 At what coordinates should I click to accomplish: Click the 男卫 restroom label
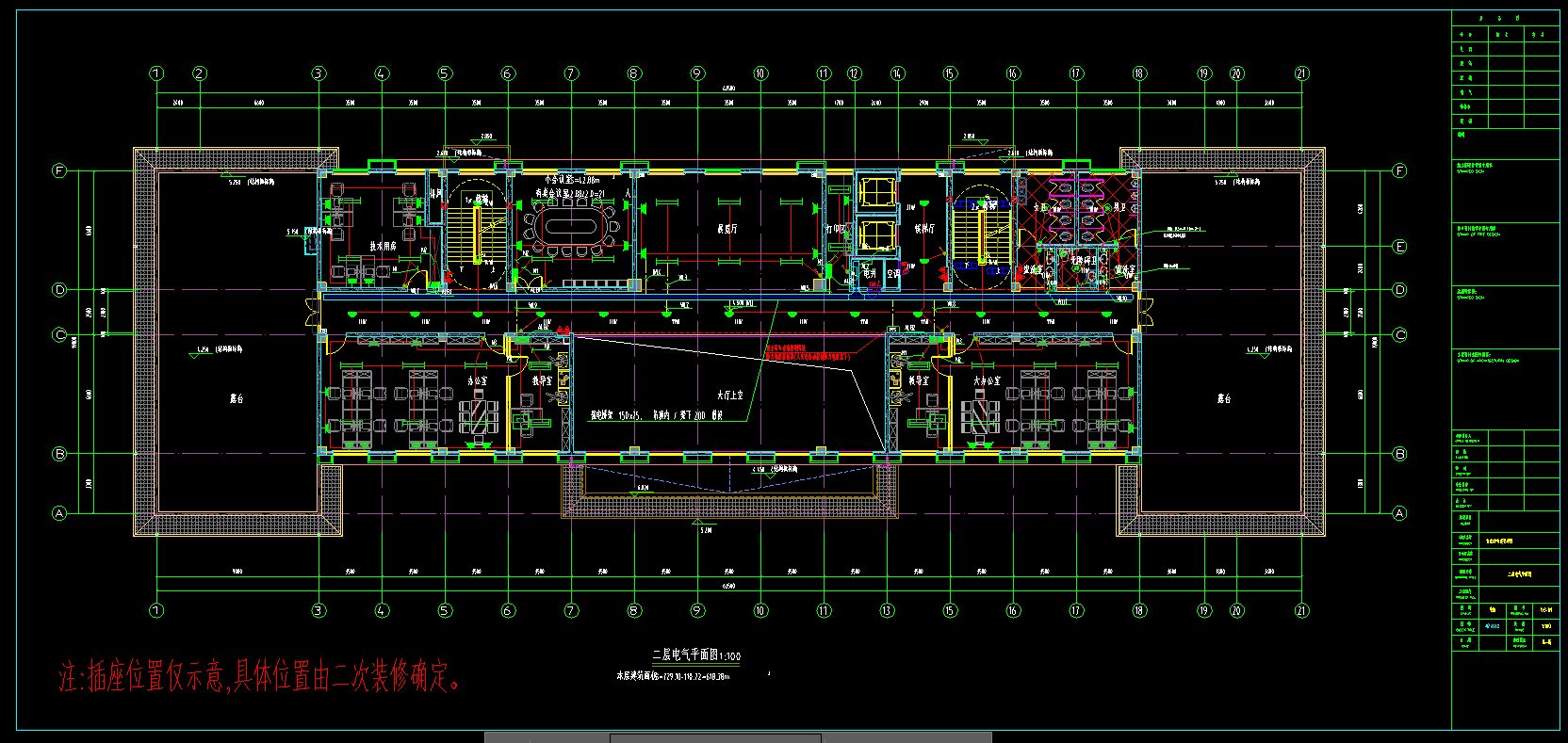(x=1119, y=207)
